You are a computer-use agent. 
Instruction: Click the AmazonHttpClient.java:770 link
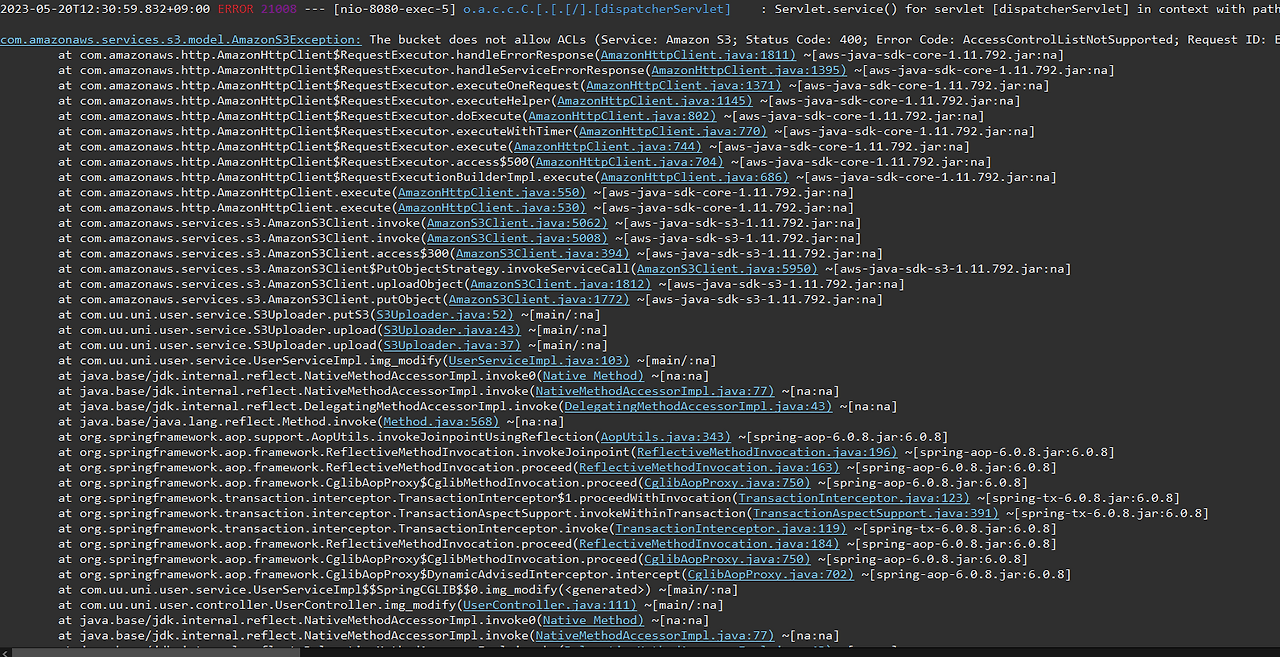click(x=672, y=131)
